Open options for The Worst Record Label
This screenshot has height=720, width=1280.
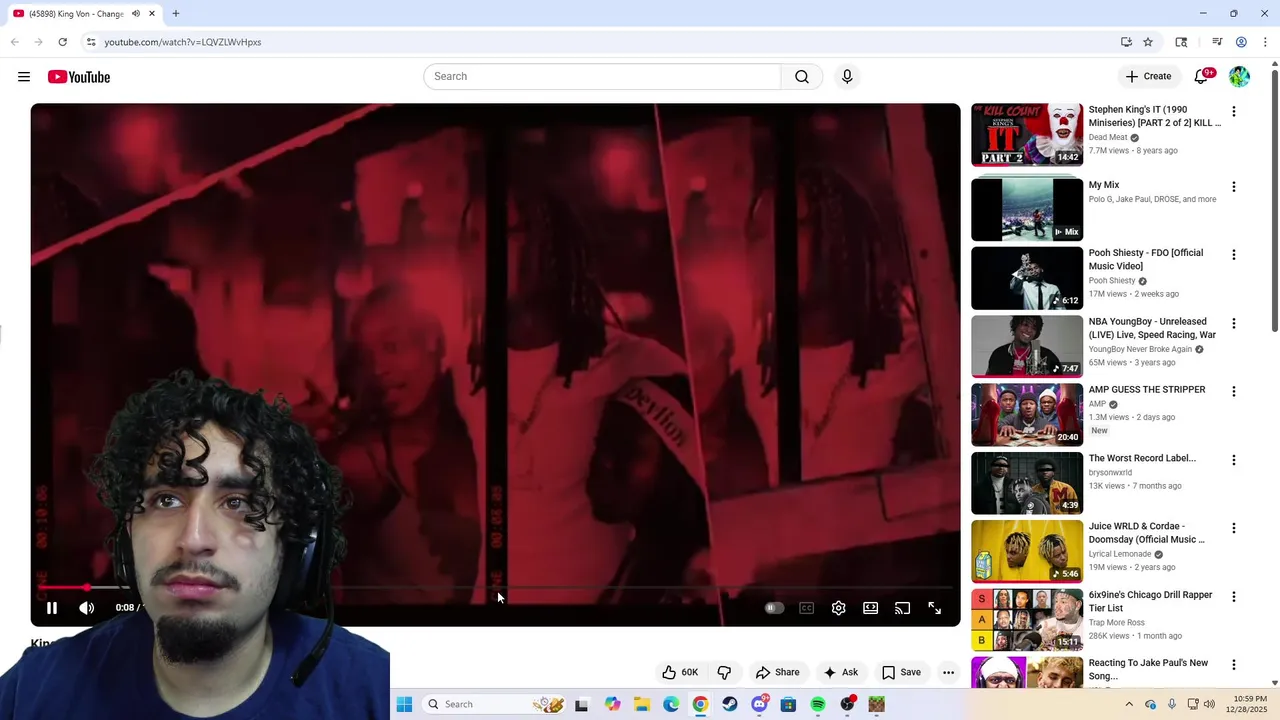[x=1233, y=460]
